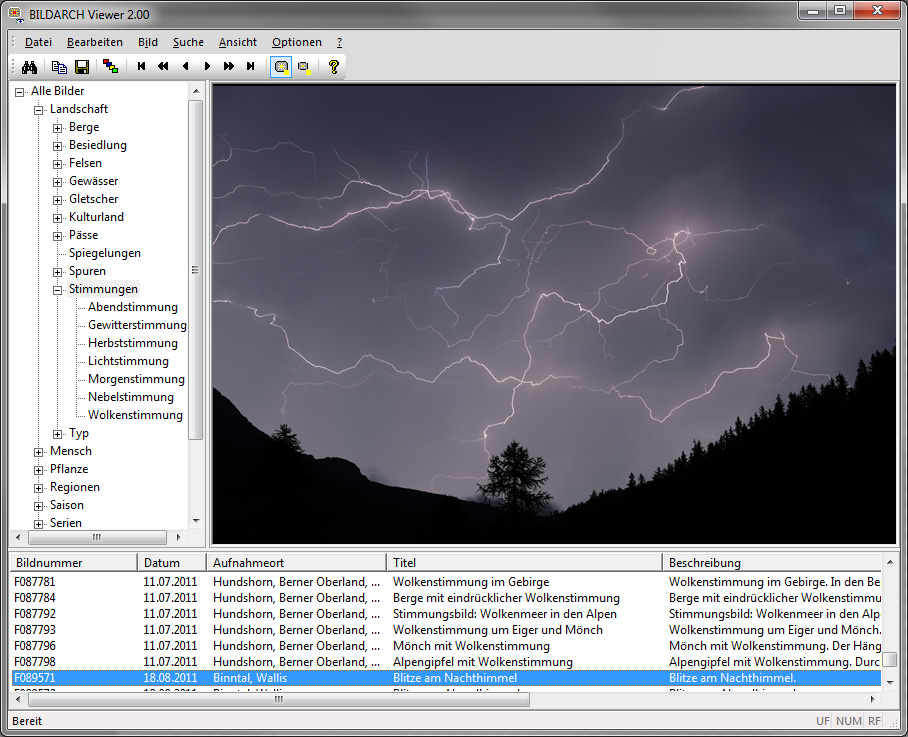908x737 pixels.
Task: Open the ? help menu
Action: coord(339,42)
